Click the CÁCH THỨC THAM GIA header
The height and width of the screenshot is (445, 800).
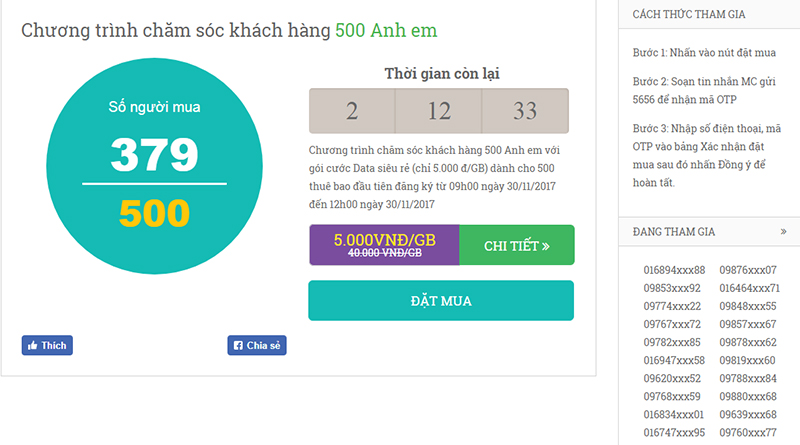[689, 14]
